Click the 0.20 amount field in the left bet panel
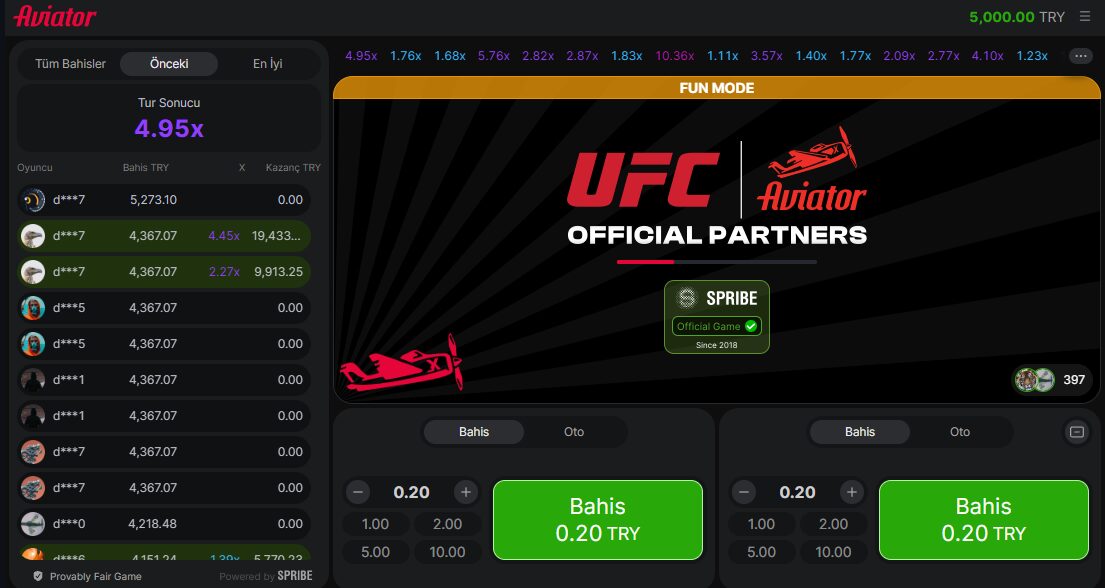This screenshot has width=1105, height=588. [412, 492]
